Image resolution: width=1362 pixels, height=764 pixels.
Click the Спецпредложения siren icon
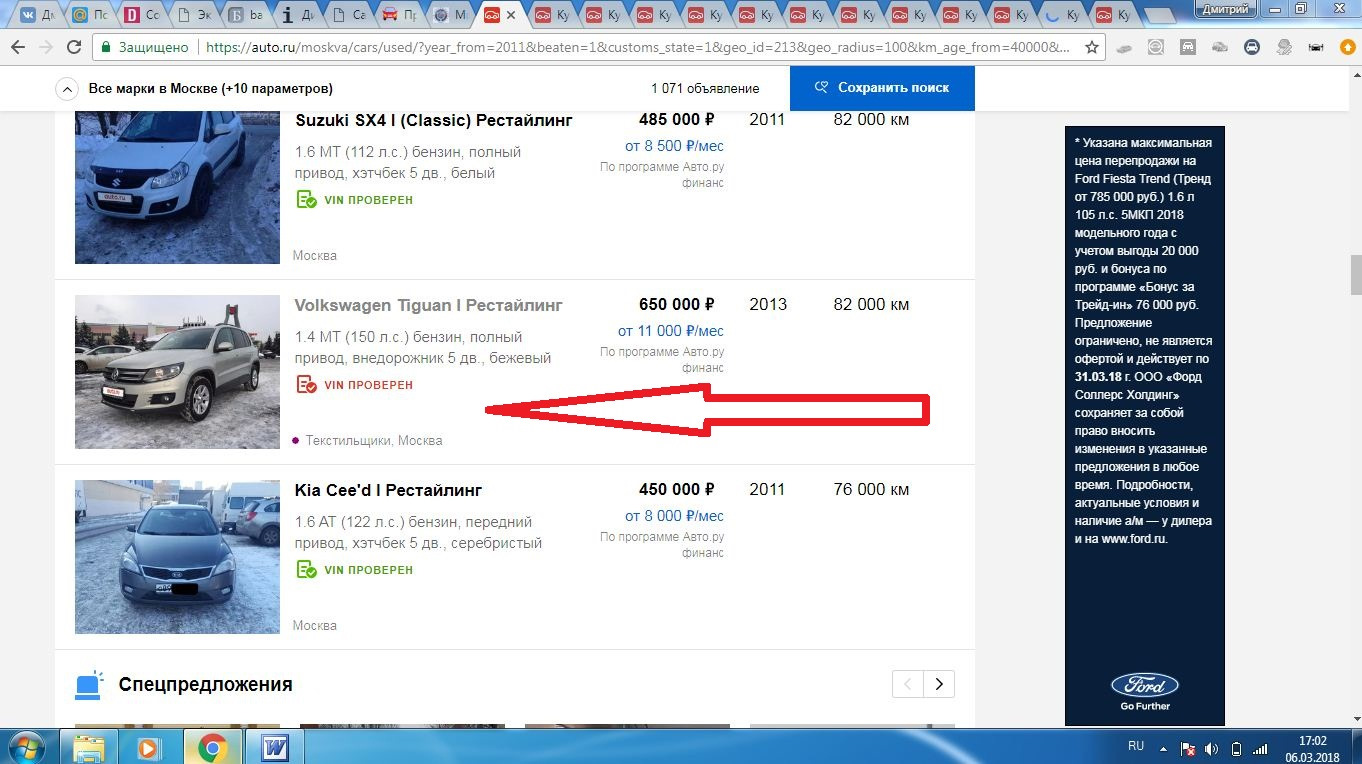pos(89,685)
